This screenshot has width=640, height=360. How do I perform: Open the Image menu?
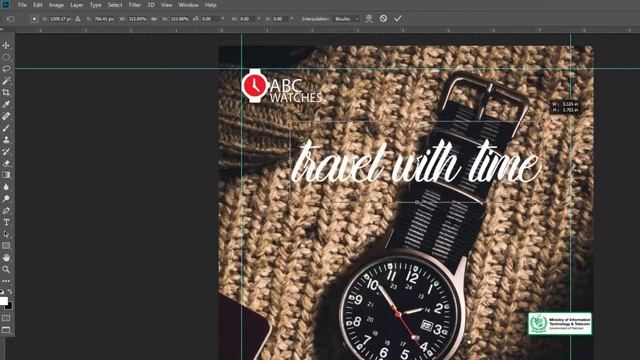(56, 5)
